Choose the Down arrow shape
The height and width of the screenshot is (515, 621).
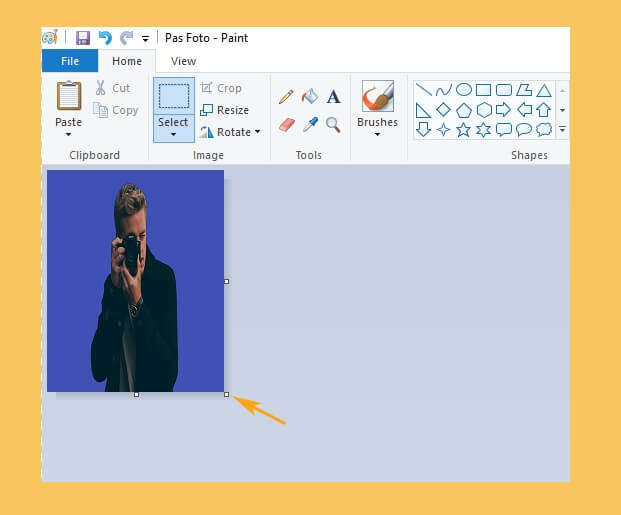[x=423, y=130]
